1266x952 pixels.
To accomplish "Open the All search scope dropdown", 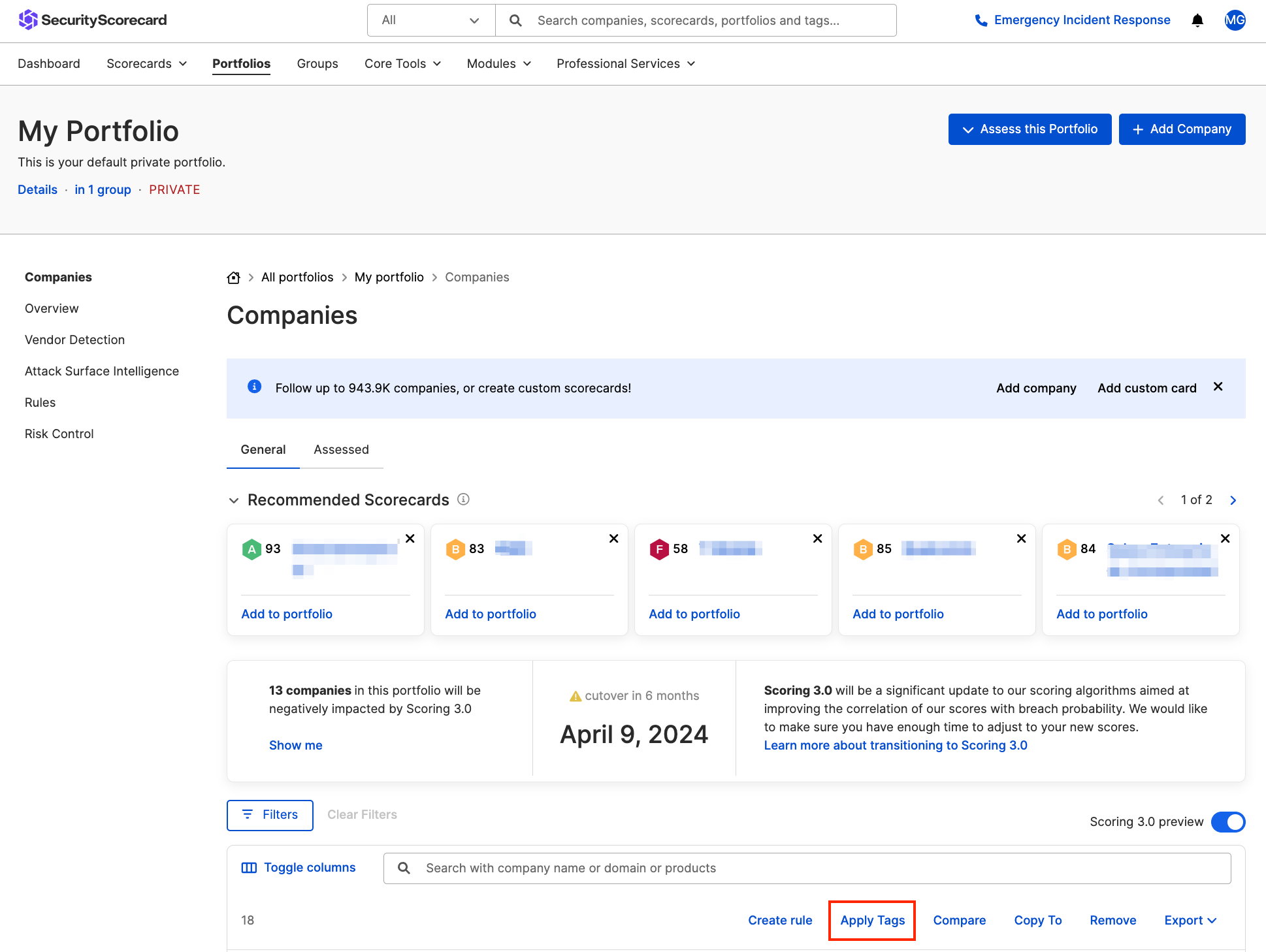I will pos(431,20).
